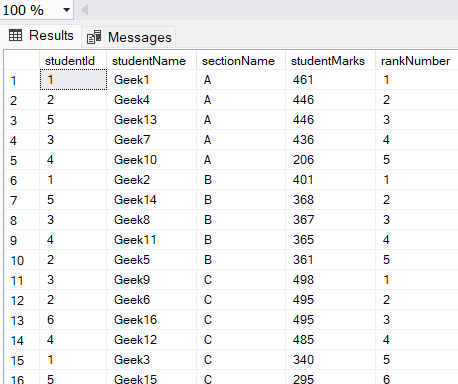Select the studentId column header
The height and width of the screenshot is (384, 458).
point(73,61)
